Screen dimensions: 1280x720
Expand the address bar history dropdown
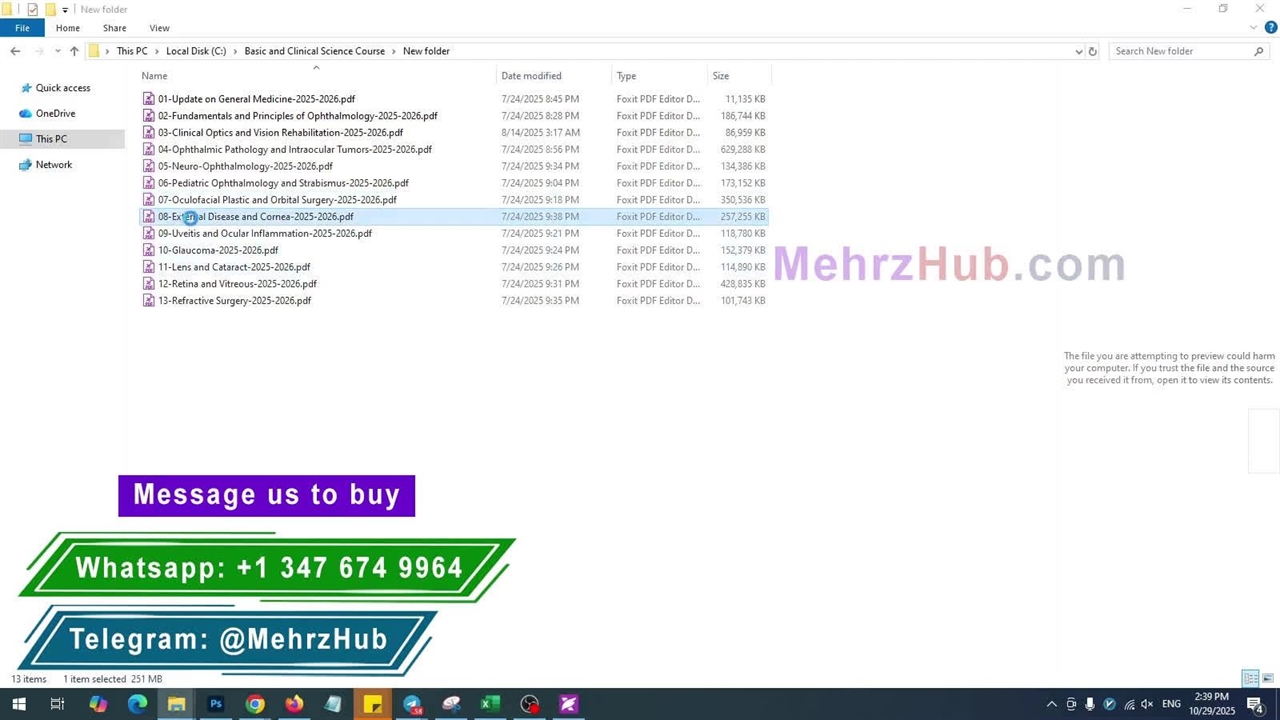tap(1078, 51)
